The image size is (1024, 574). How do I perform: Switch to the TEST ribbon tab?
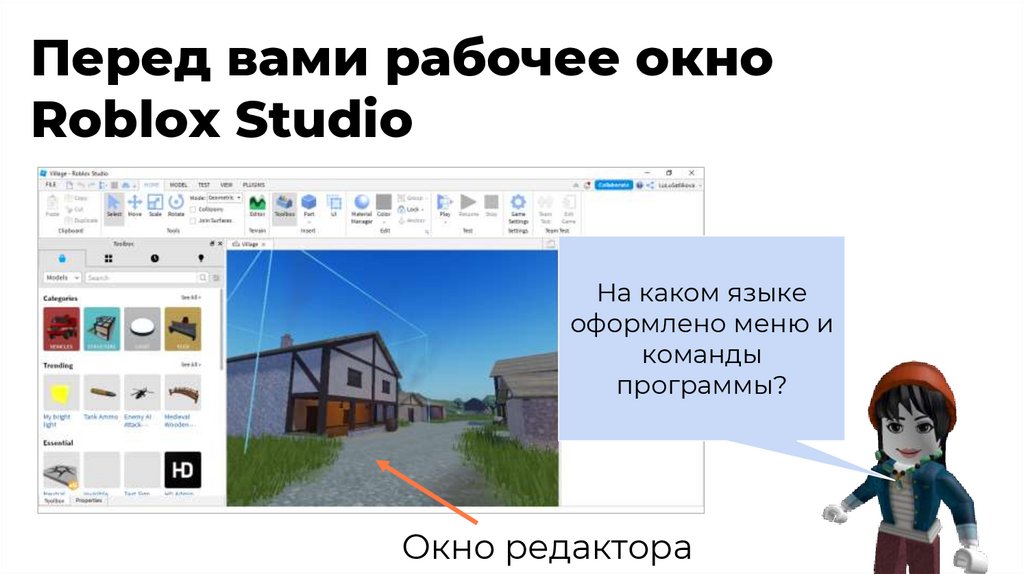pyautogui.click(x=204, y=185)
